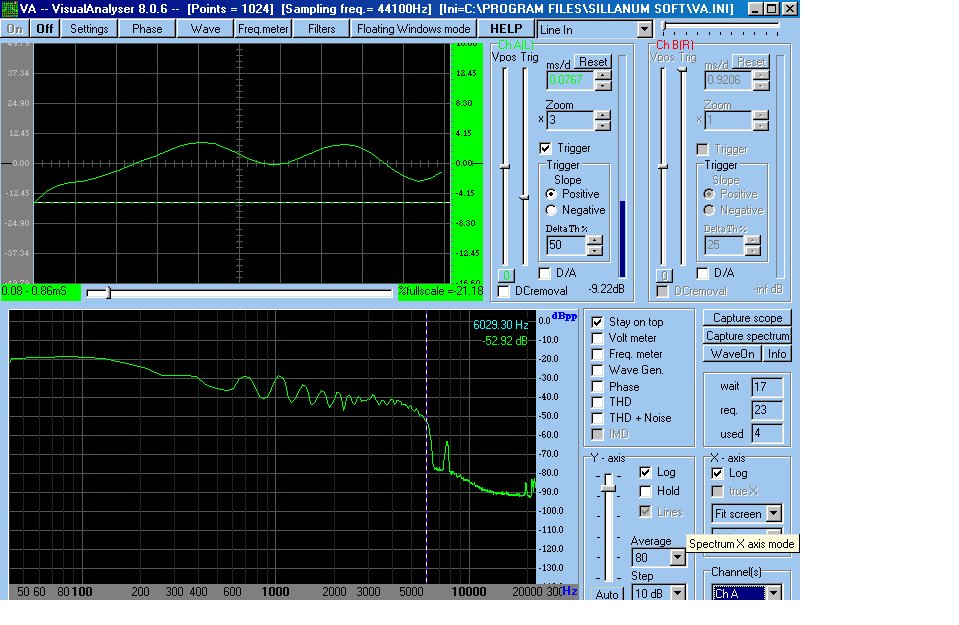Image resolution: width=959 pixels, height=625 pixels.
Task: Expand the Line In input dropdown
Action: (645, 30)
